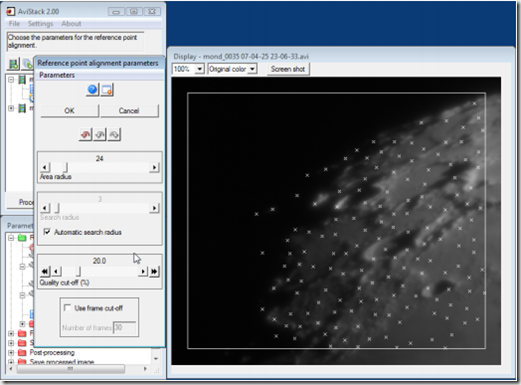Decrease Area radius with the left arrow

click(45, 167)
